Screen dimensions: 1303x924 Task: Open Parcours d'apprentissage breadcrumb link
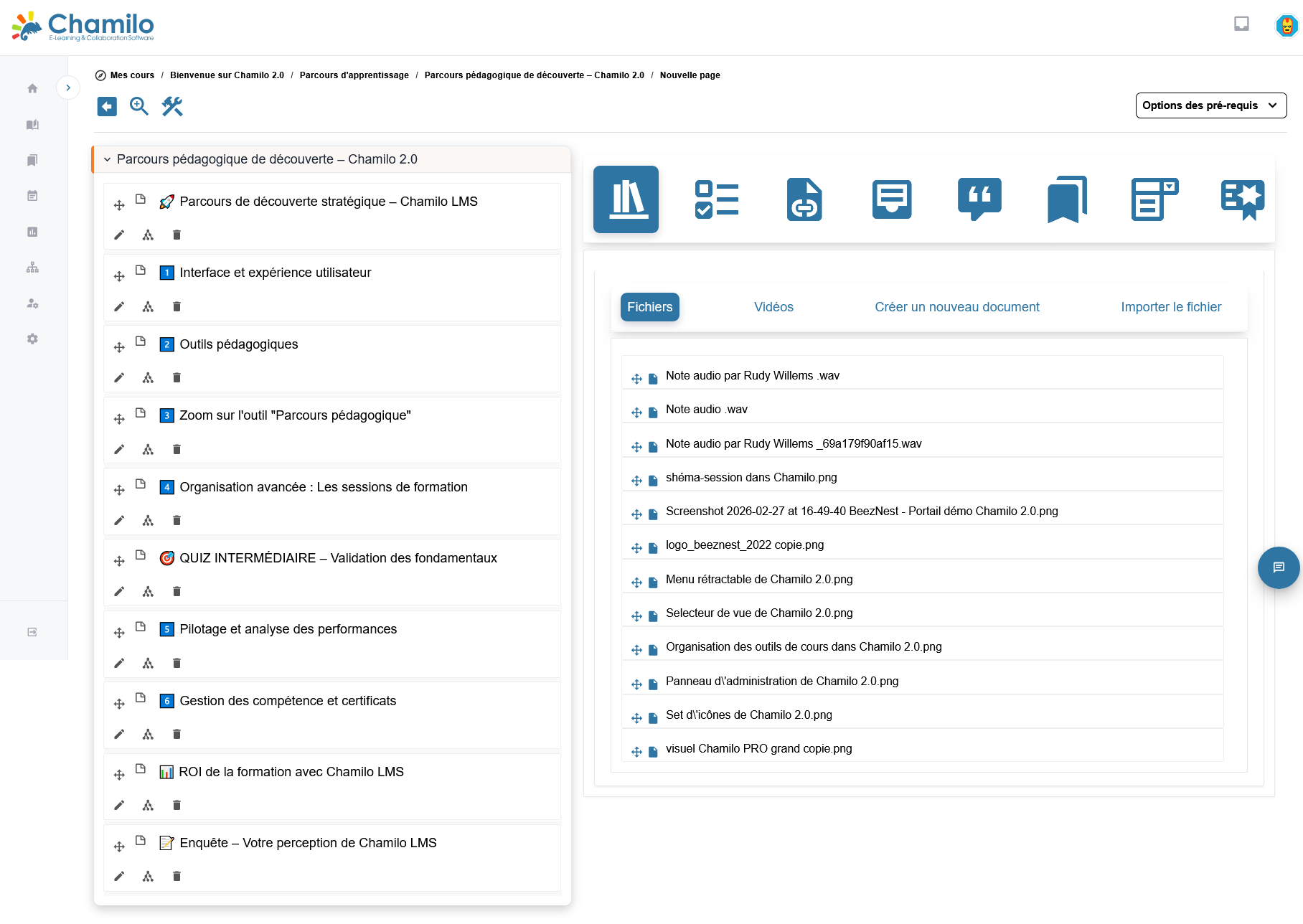pyautogui.click(x=354, y=75)
